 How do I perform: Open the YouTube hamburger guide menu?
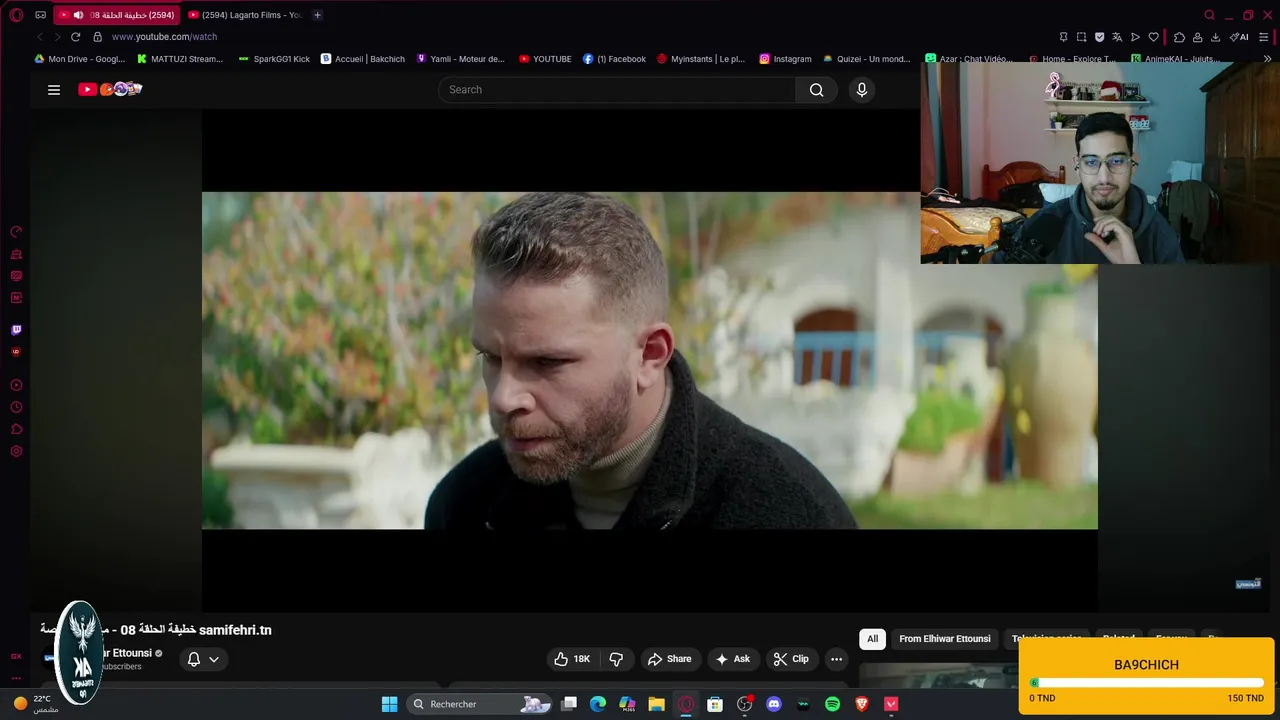[x=54, y=90]
